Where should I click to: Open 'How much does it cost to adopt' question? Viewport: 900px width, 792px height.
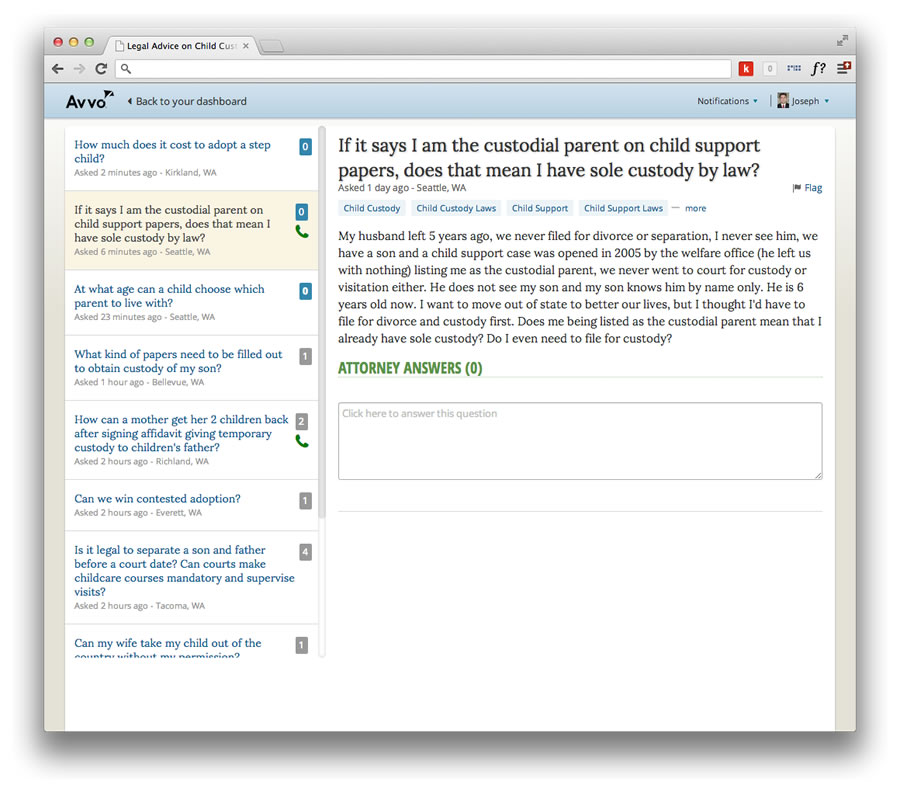pos(172,152)
